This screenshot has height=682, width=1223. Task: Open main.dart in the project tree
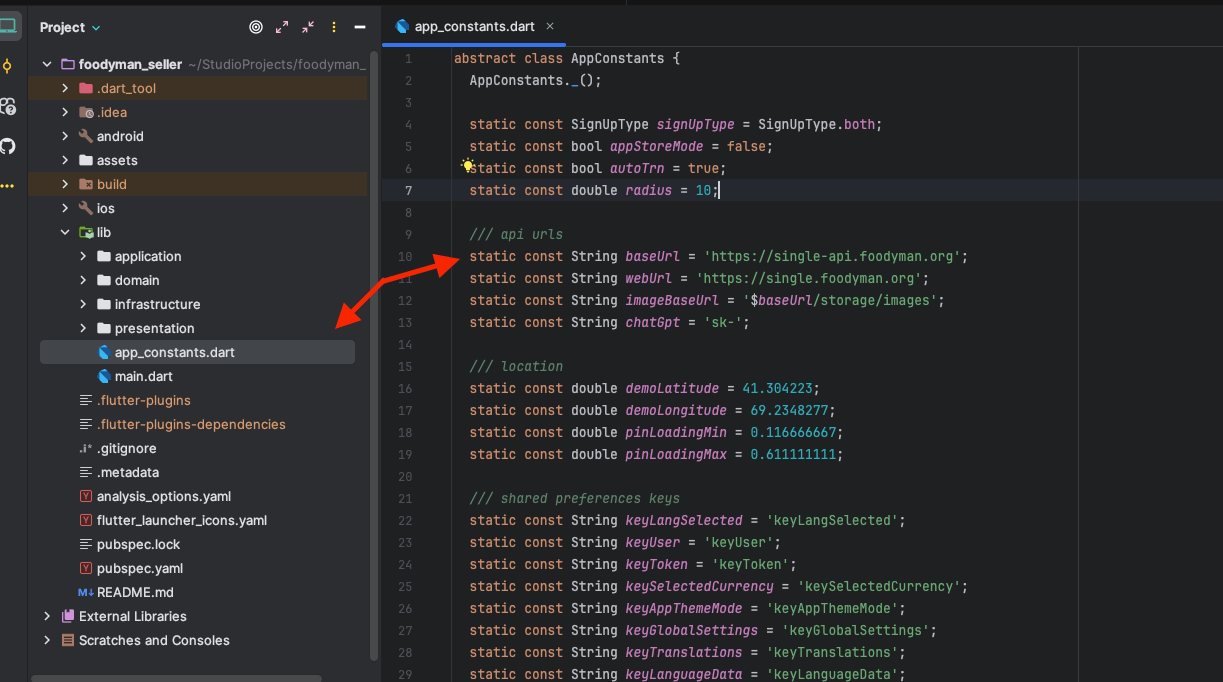(143, 376)
